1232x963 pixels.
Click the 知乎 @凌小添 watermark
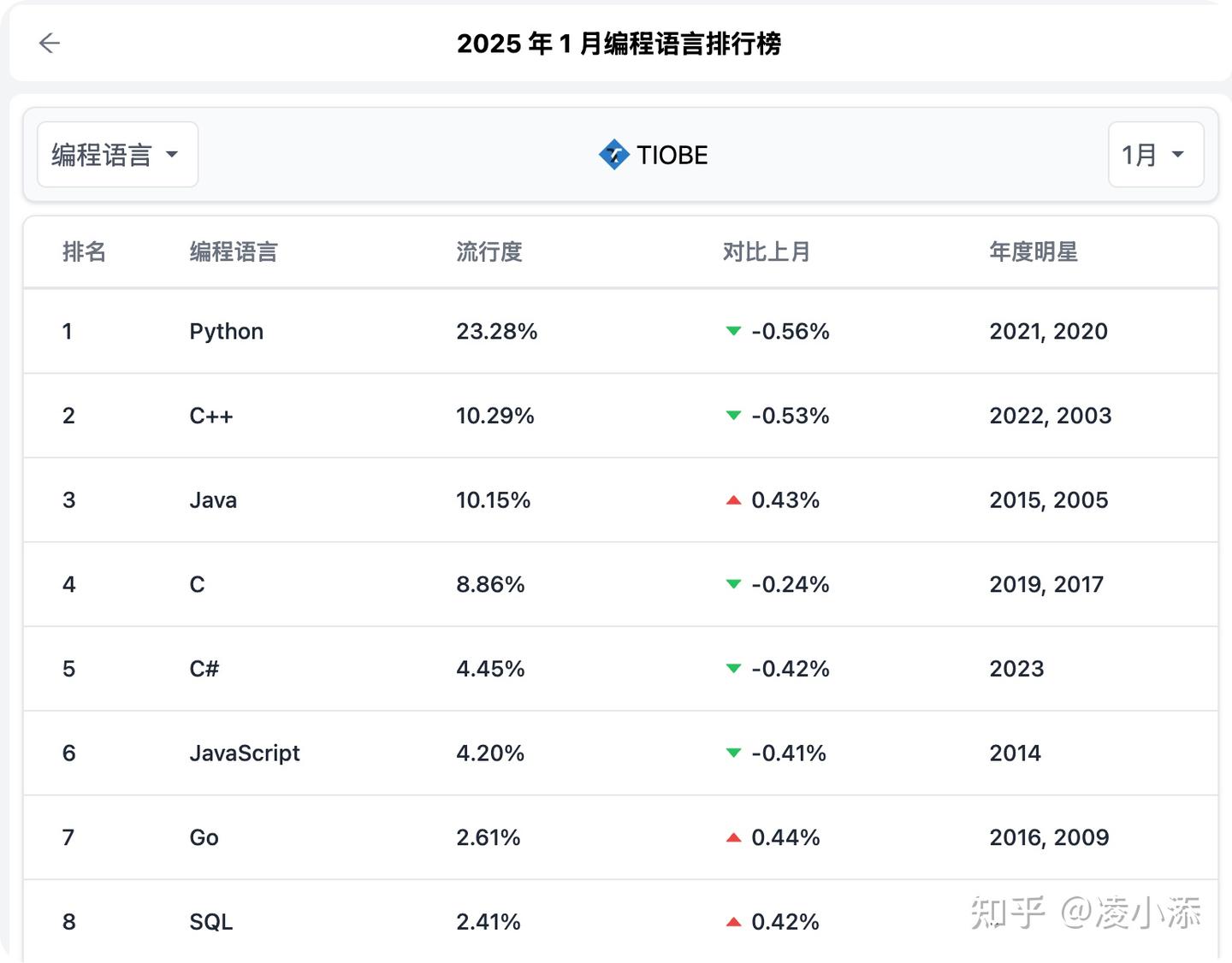(x=1085, y=913)
